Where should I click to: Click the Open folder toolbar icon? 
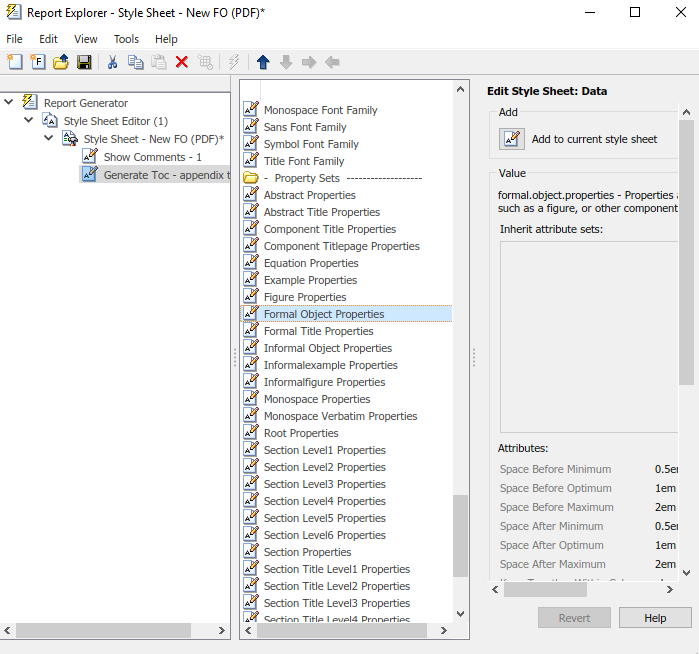pos(61,62)
